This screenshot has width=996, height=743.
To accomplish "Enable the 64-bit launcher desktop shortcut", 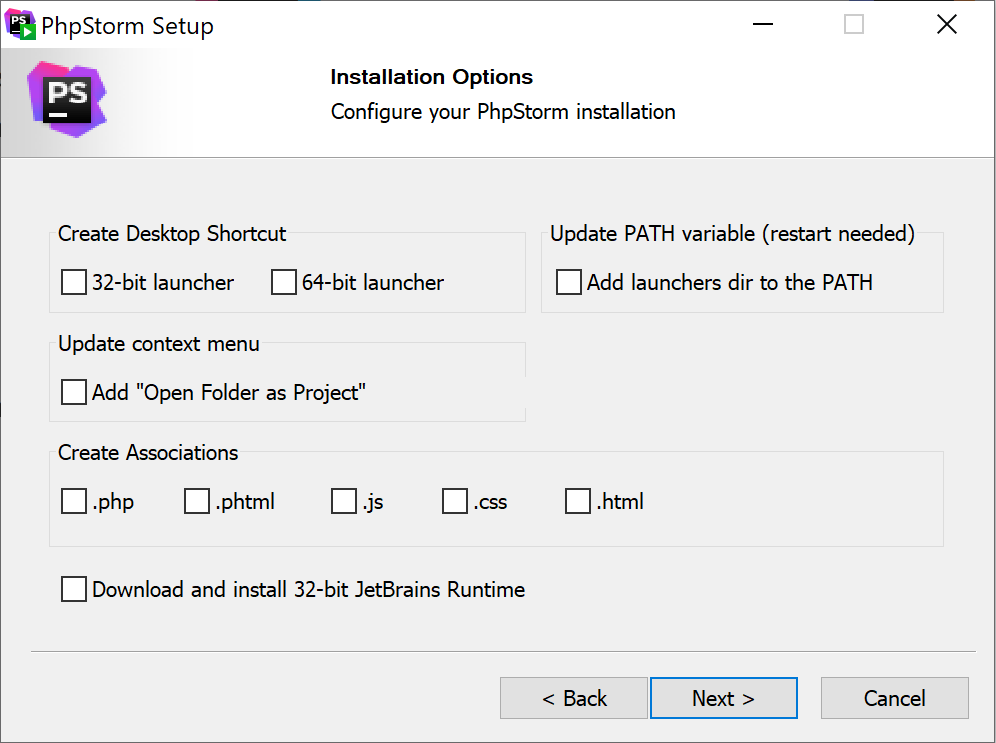I will 283,282.
